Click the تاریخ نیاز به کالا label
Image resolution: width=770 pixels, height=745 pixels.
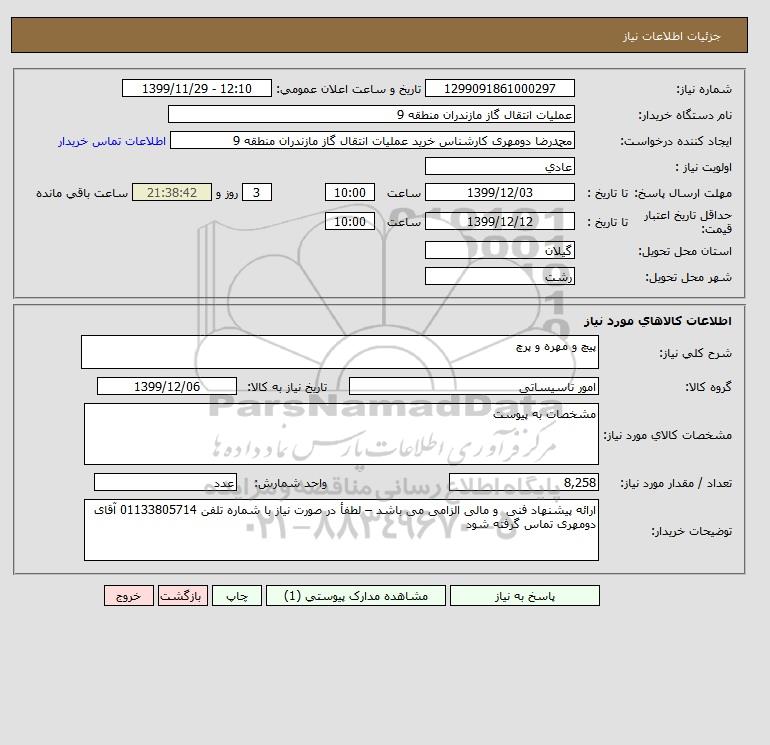point(287,387)
